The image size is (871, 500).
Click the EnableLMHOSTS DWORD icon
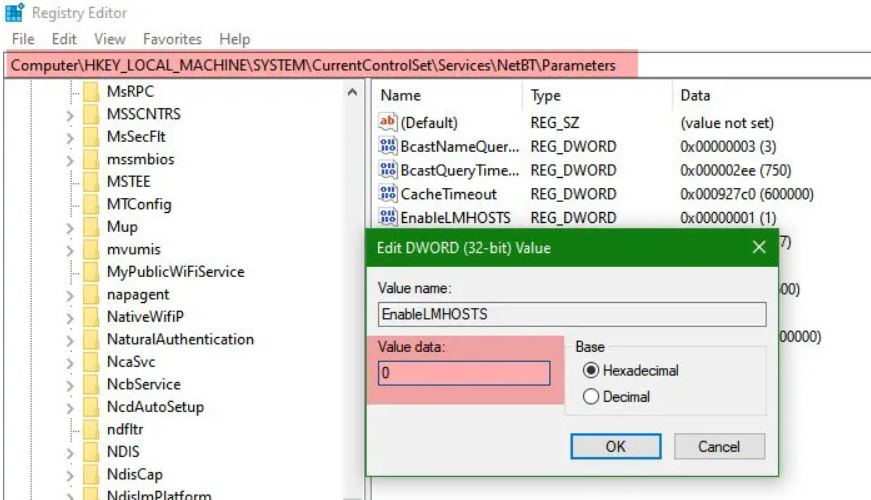pos(387,217)
